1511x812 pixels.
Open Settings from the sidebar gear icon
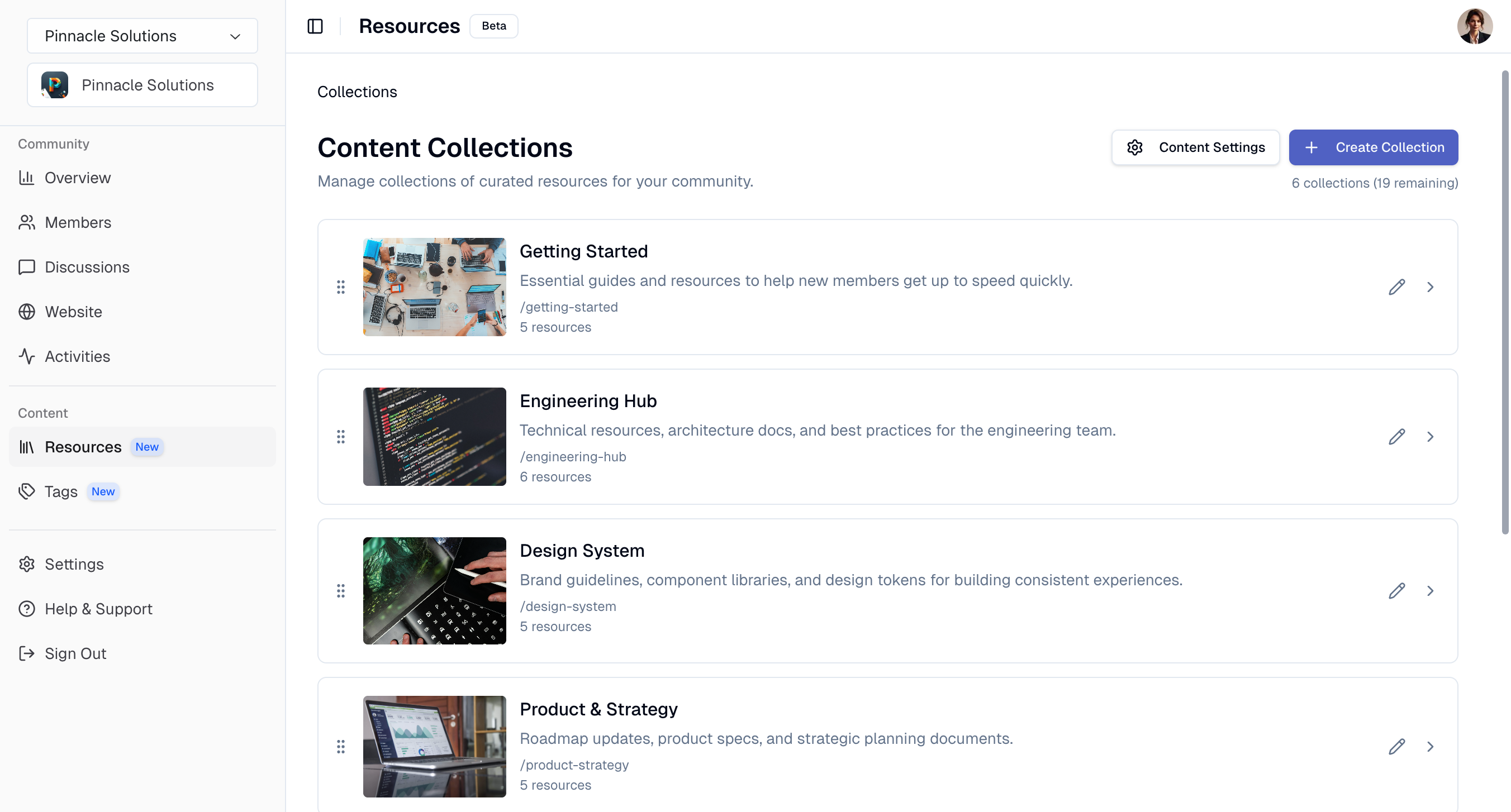click(x=27, y=564)
